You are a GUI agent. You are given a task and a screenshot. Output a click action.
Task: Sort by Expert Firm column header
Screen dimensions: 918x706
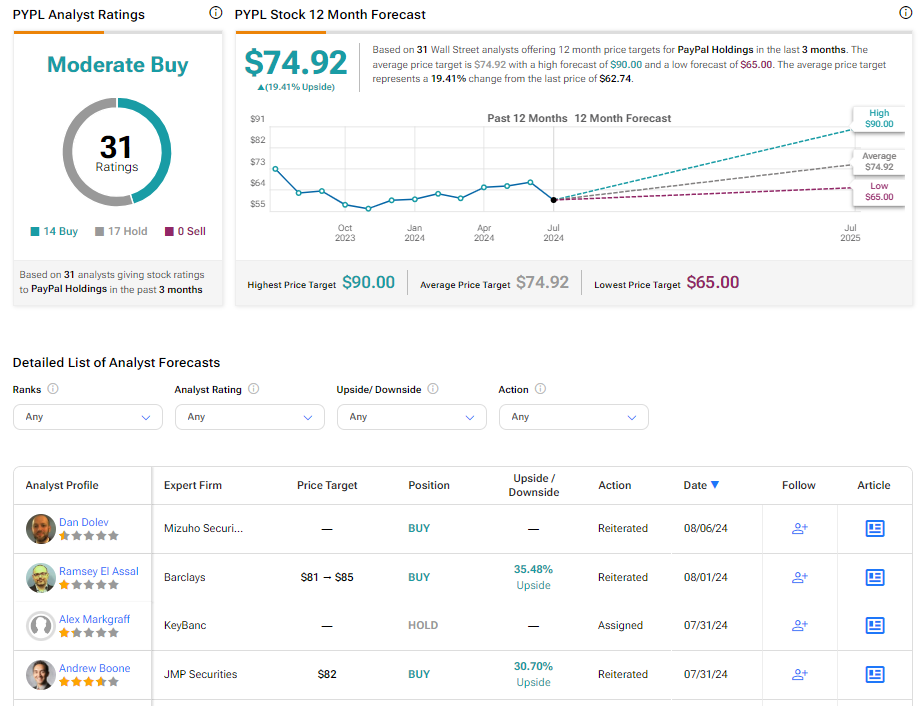click(x=193, y=485)
